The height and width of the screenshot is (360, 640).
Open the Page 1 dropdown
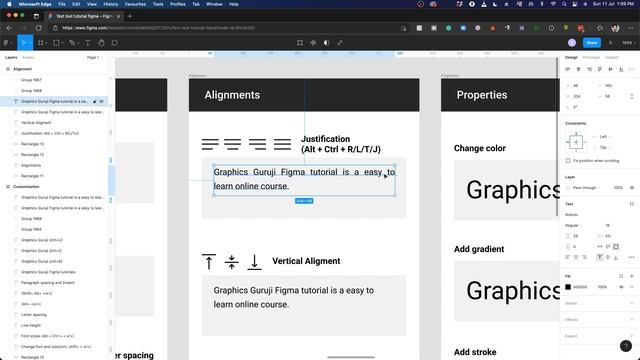coord(94,58)
